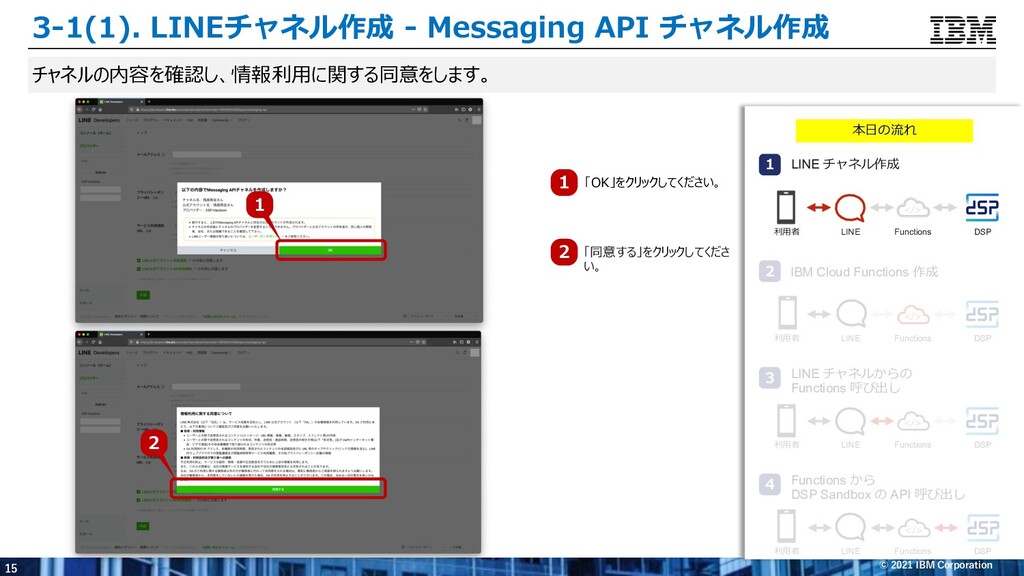Click the Cancel button beside OK in upper dialog
The width and height of the screenshot is (1024, 576).
228,250
